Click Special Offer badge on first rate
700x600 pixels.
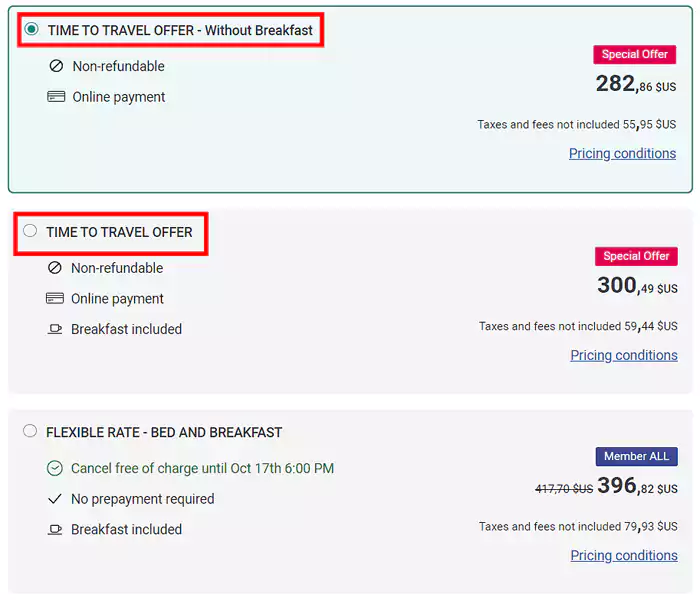pos(634,54)
